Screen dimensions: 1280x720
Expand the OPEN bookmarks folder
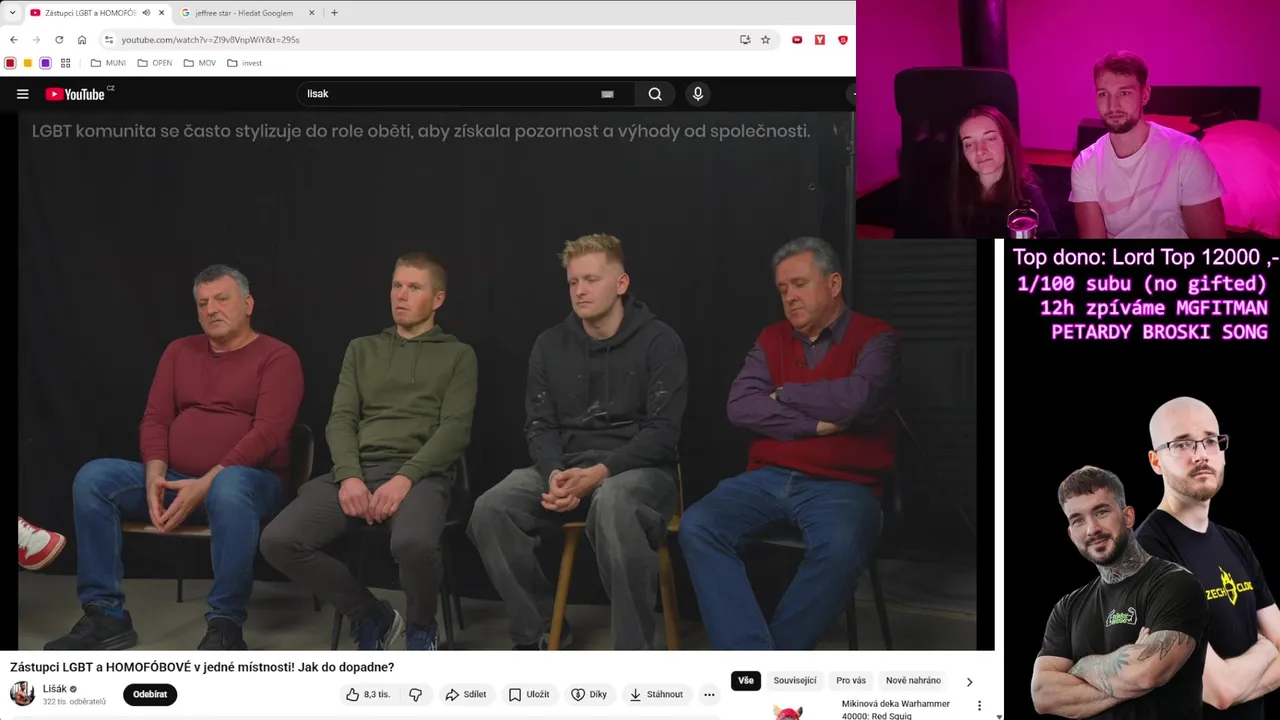click(155, 63)
